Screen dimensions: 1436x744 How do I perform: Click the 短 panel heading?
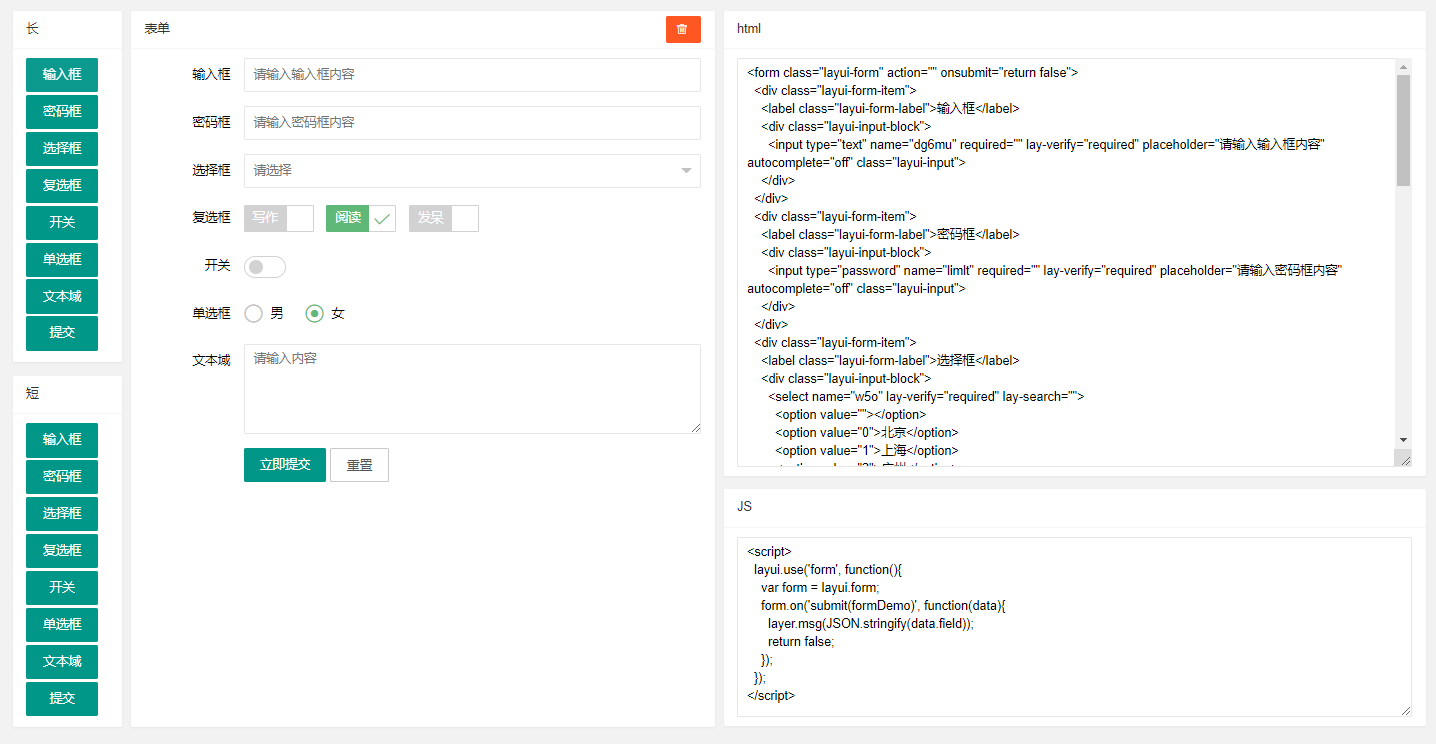[32, 394]
